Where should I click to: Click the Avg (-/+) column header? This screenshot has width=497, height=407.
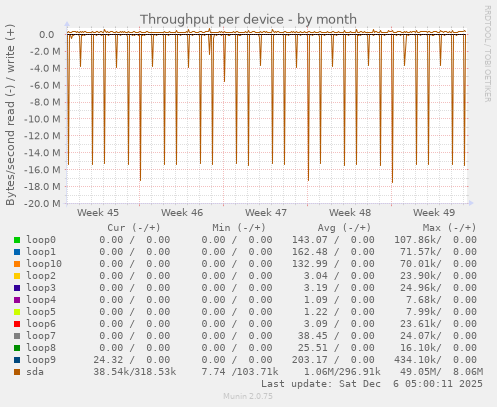click(344, 228)
